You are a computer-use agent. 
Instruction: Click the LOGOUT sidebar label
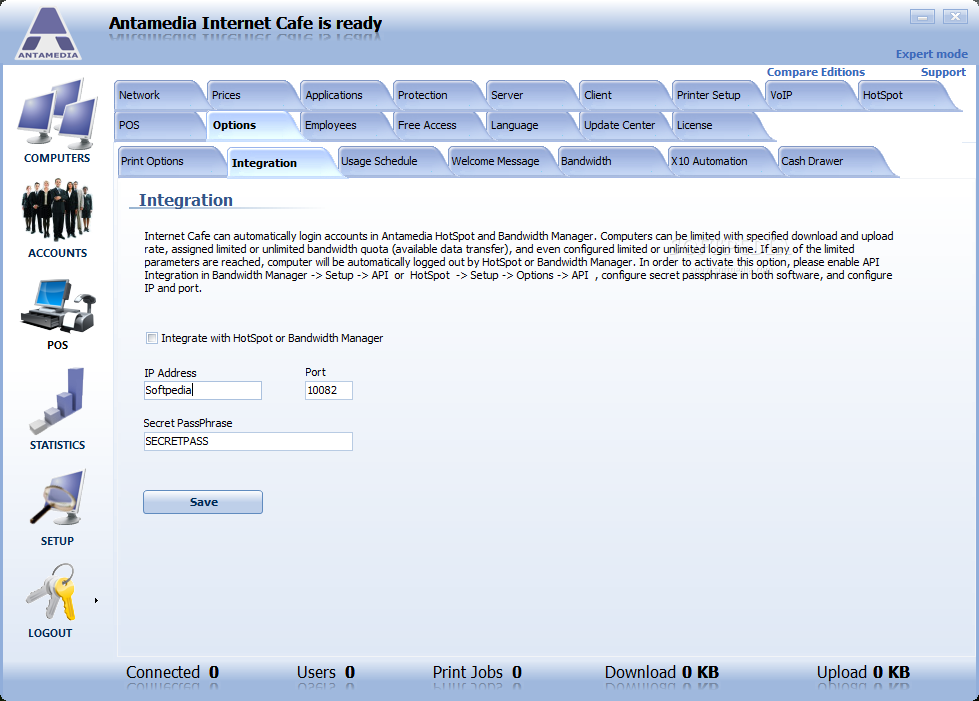click(x=50, y=633)
